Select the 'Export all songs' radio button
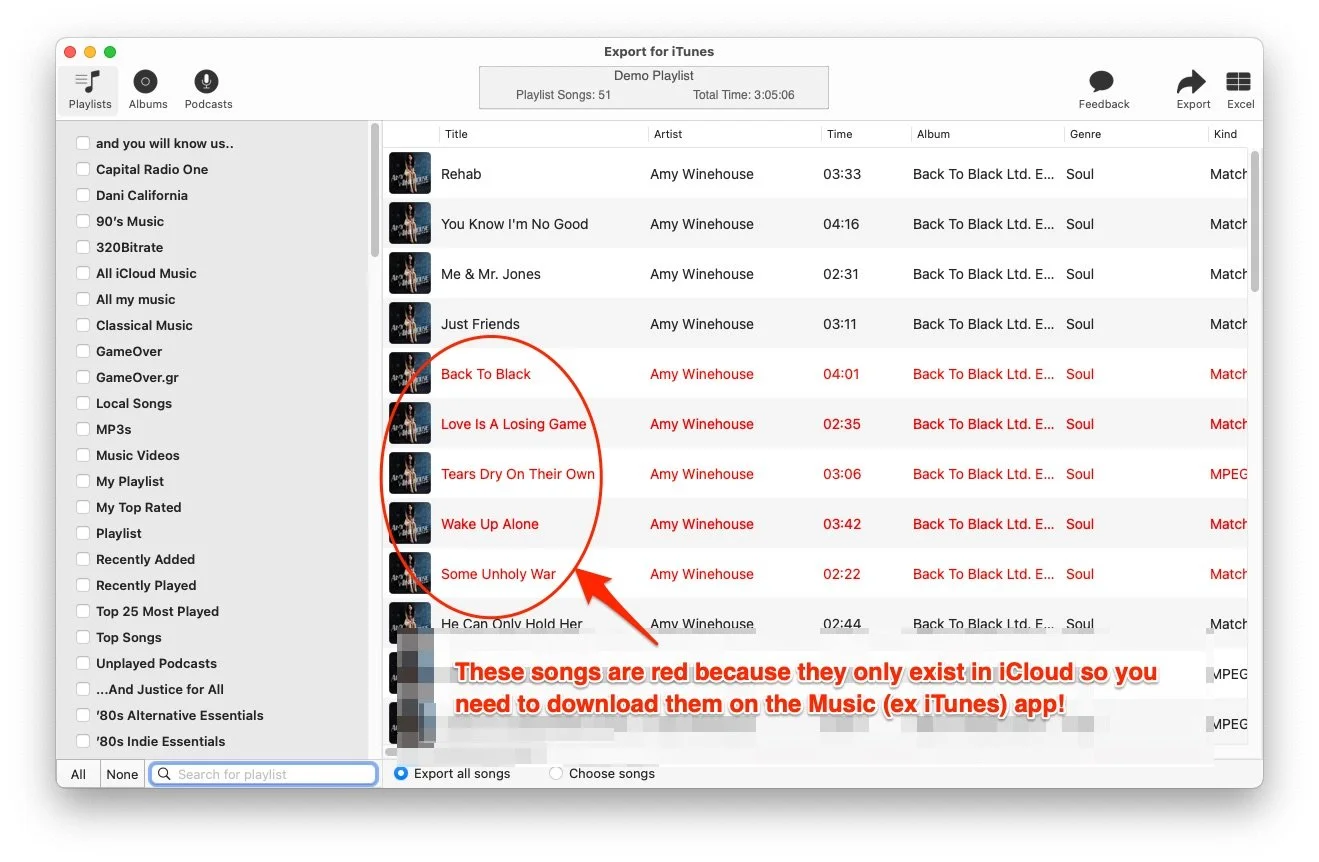 click(x=401, y=773)
